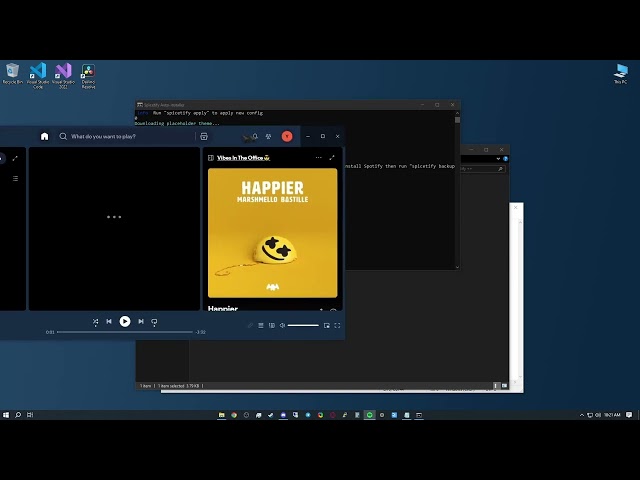Play the current song
Screen dimensions: 640x480
(125, 322)
